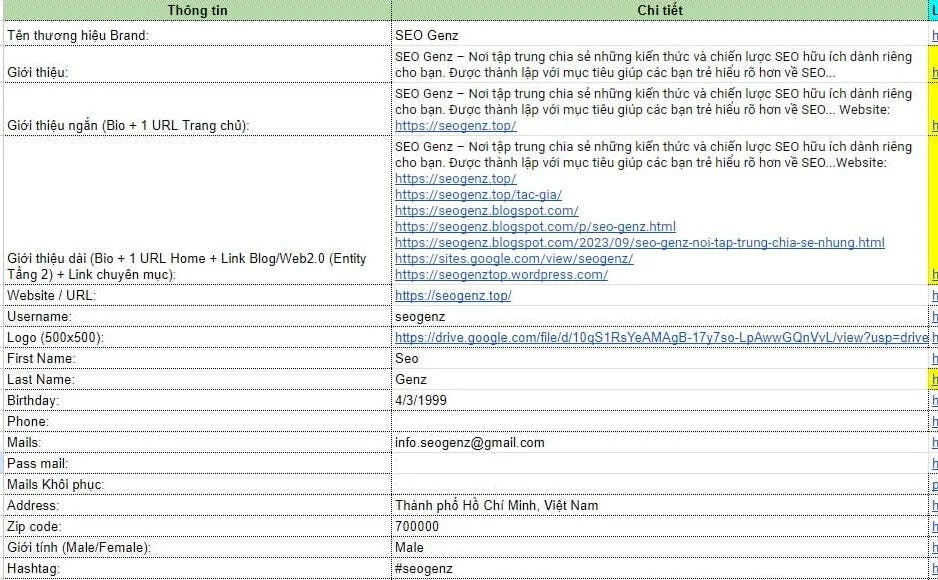Image resolution: width=938 pixels, height=580 pixels.
Task: Open the Google Drive logo link
Action: pos(661,338)
